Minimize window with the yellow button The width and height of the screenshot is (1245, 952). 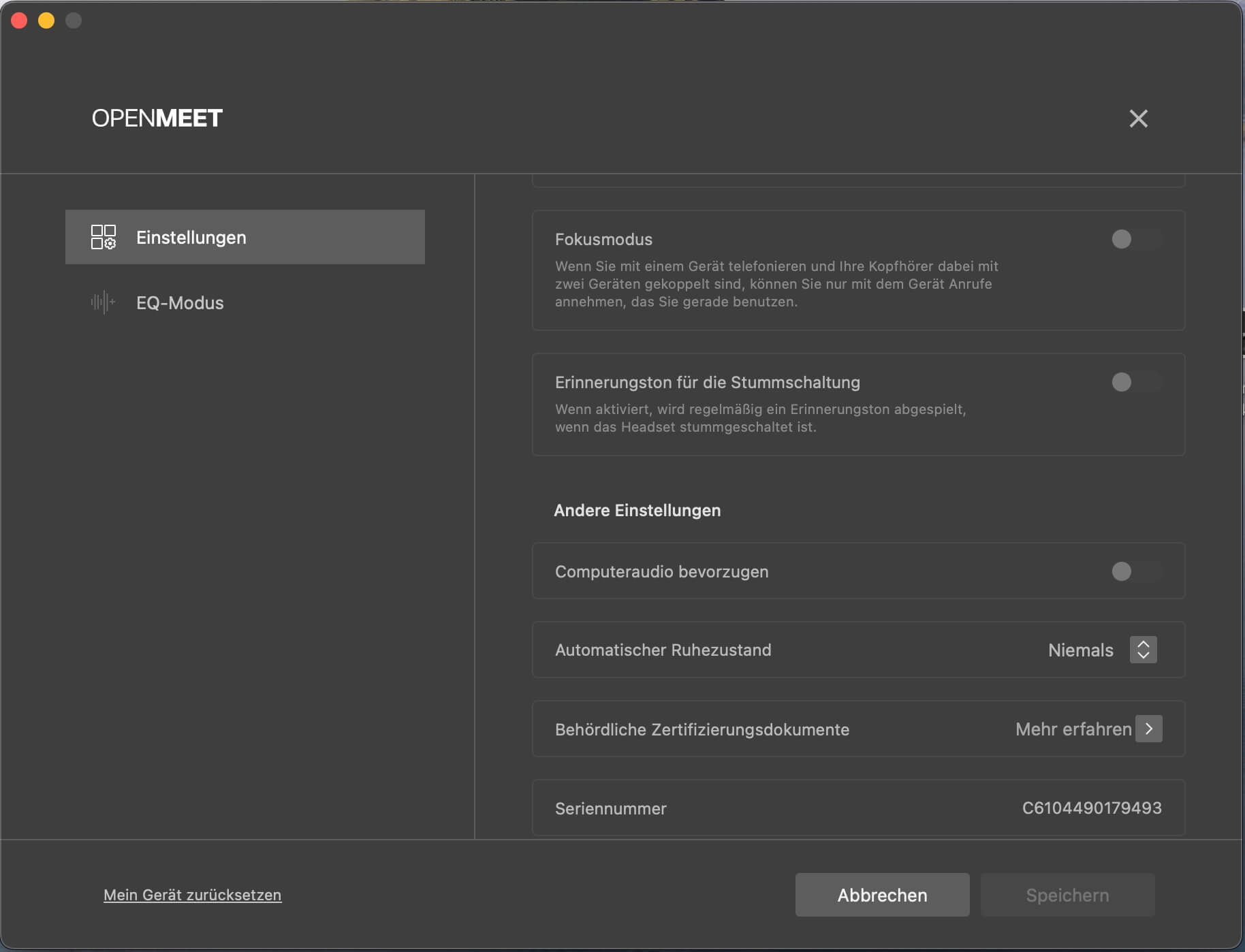pos(46,20)
